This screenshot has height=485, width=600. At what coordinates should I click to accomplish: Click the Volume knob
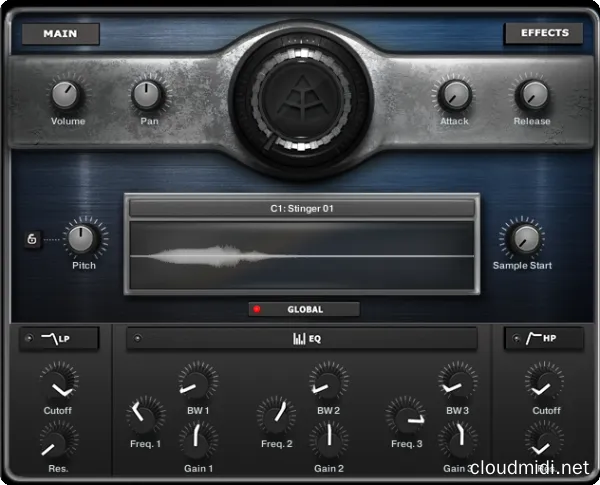tap(65, 95)
